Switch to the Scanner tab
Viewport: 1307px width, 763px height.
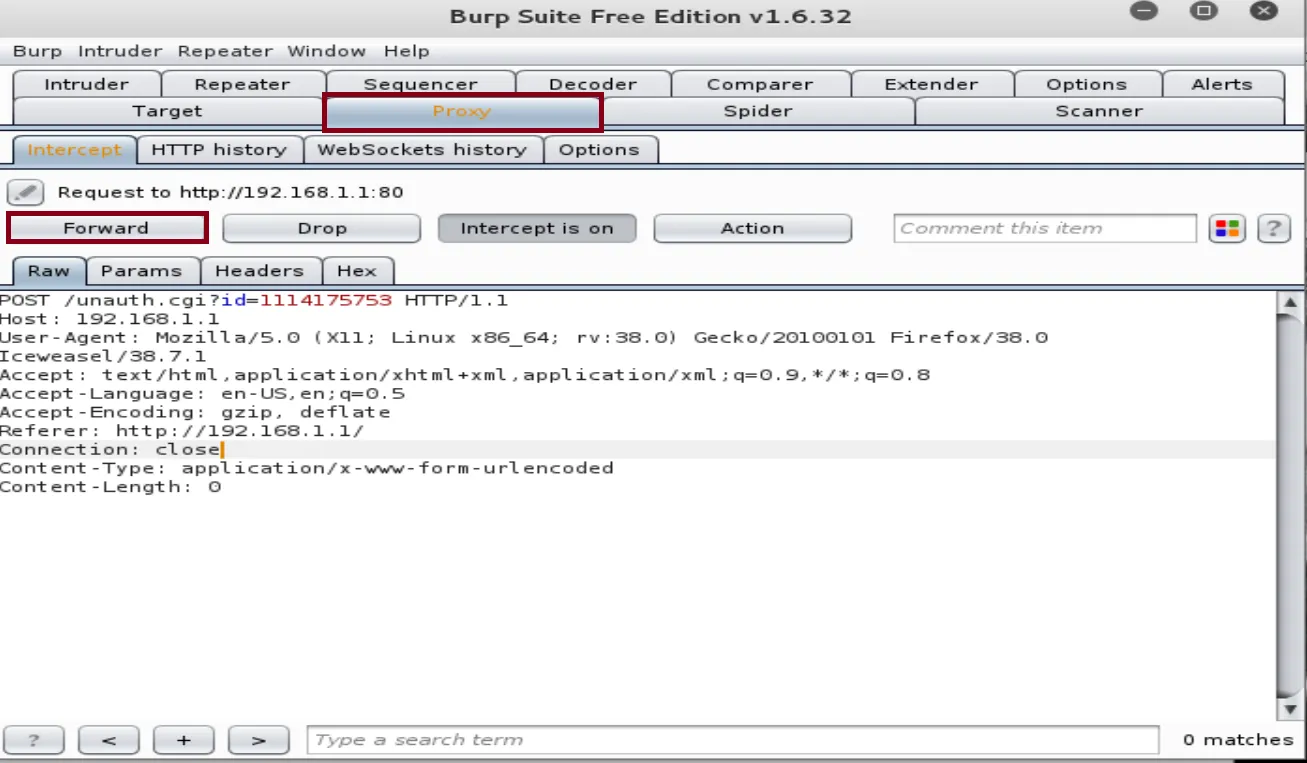(x=1099, y=111)
